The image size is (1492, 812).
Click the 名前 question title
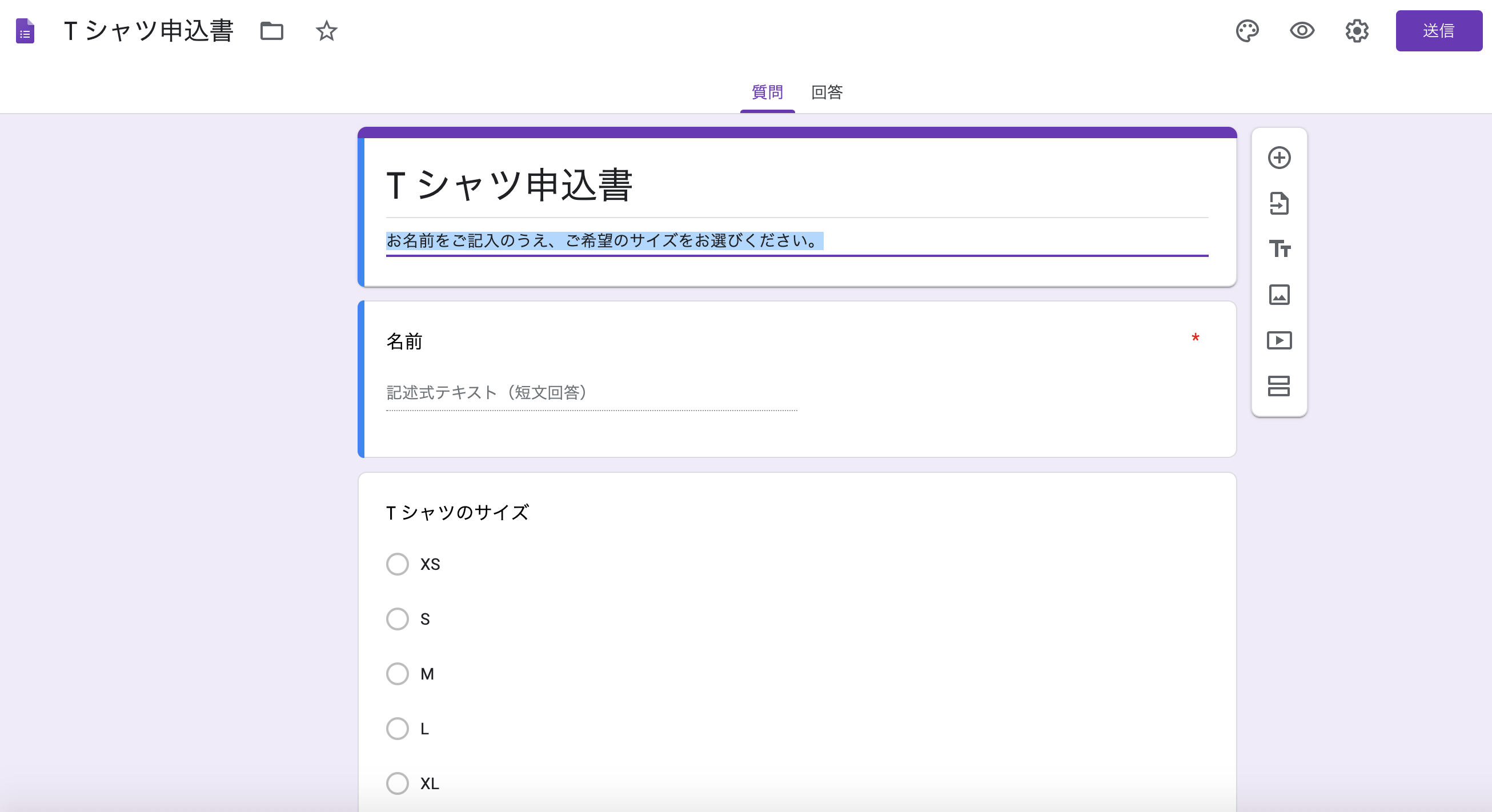[x=404, y=341]
